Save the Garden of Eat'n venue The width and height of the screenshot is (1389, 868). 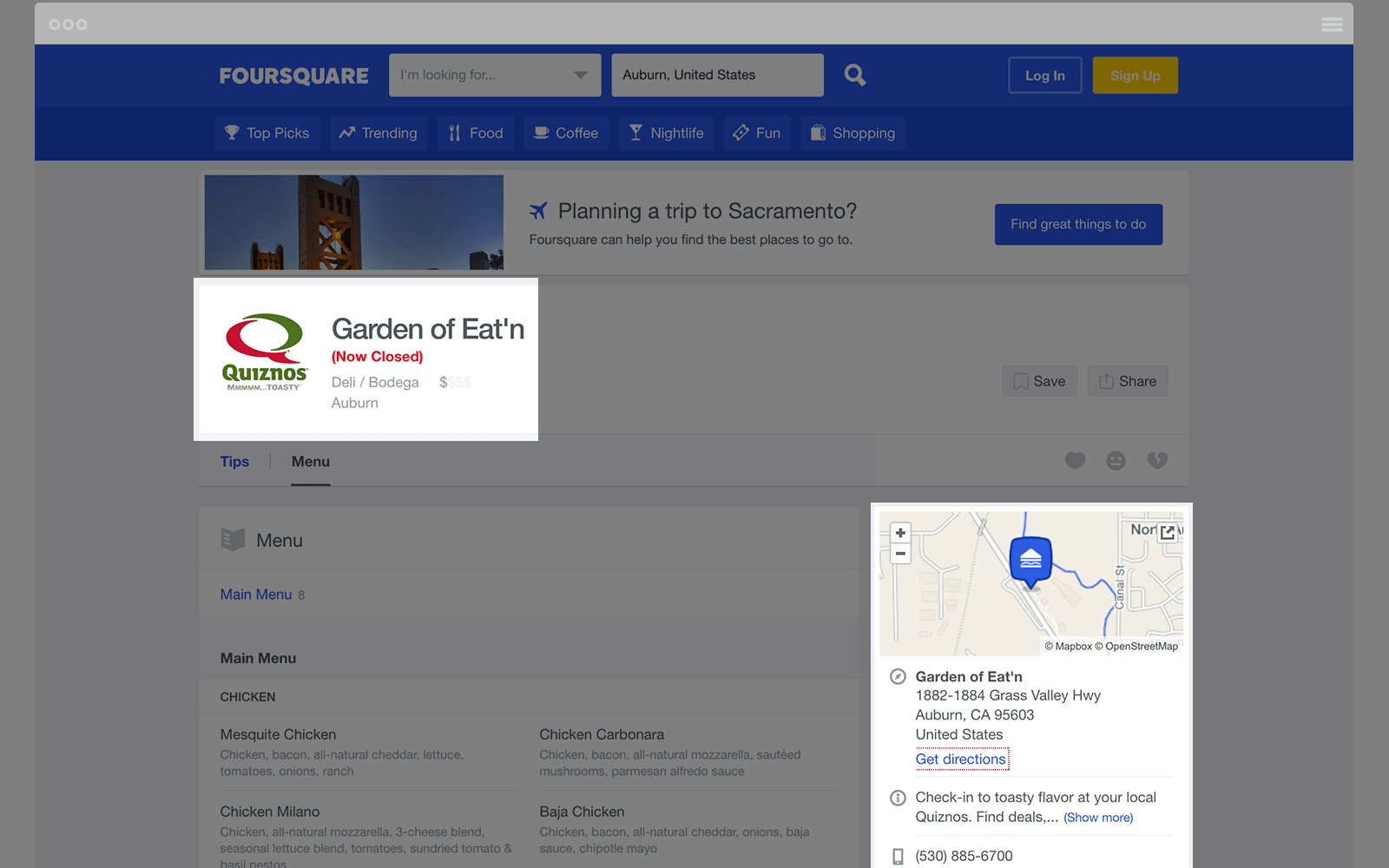[1039, 381]
